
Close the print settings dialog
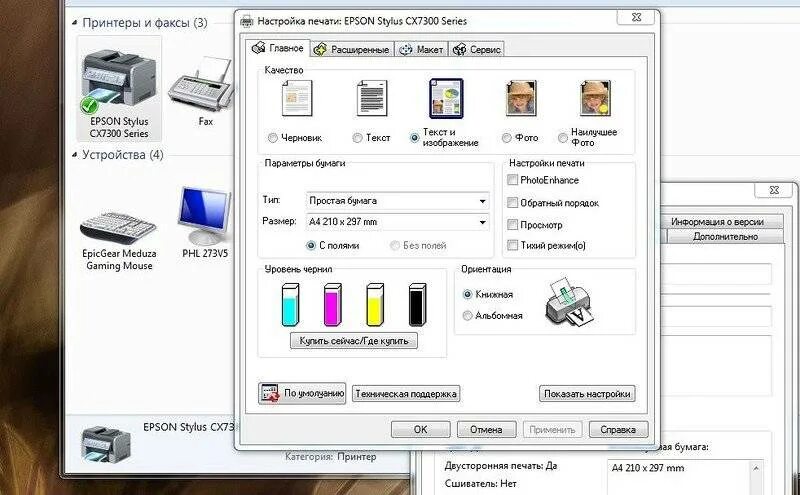coord(636,17)
